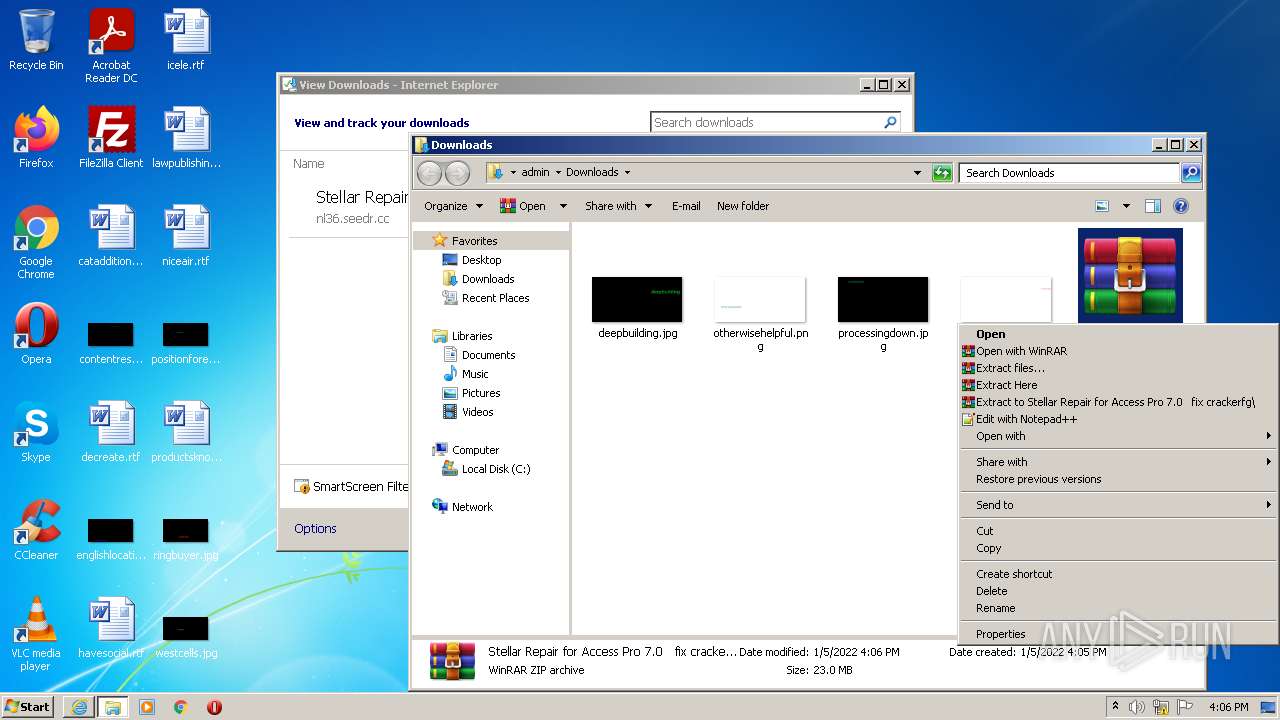Viewport: 1280px width, 720px height.
Task: Click the Explorer back navigation arrow
Action: 429,173
